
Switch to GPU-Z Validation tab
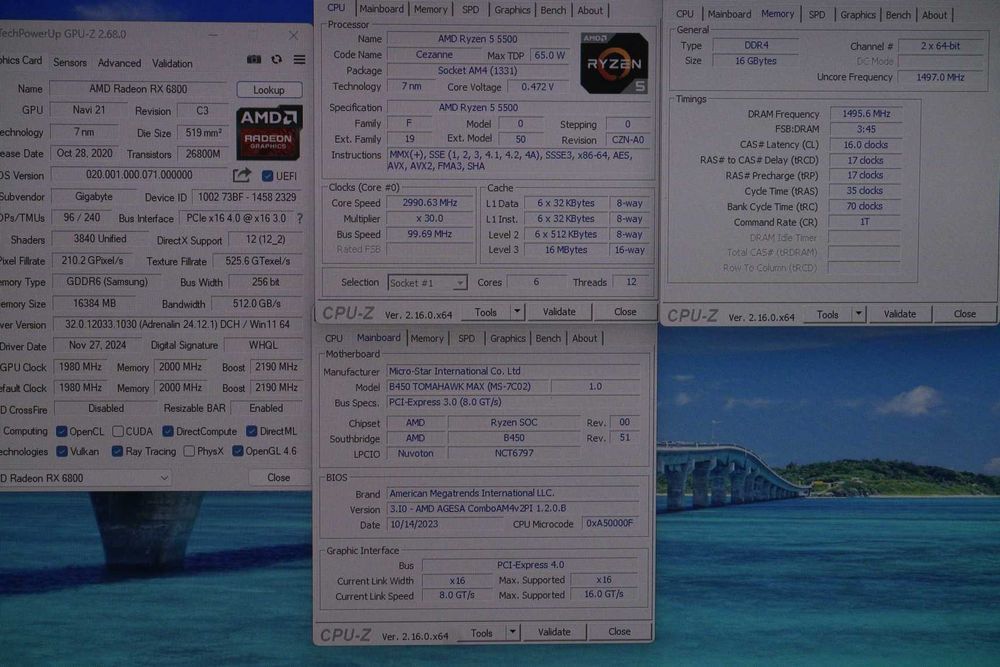[172, 63]
